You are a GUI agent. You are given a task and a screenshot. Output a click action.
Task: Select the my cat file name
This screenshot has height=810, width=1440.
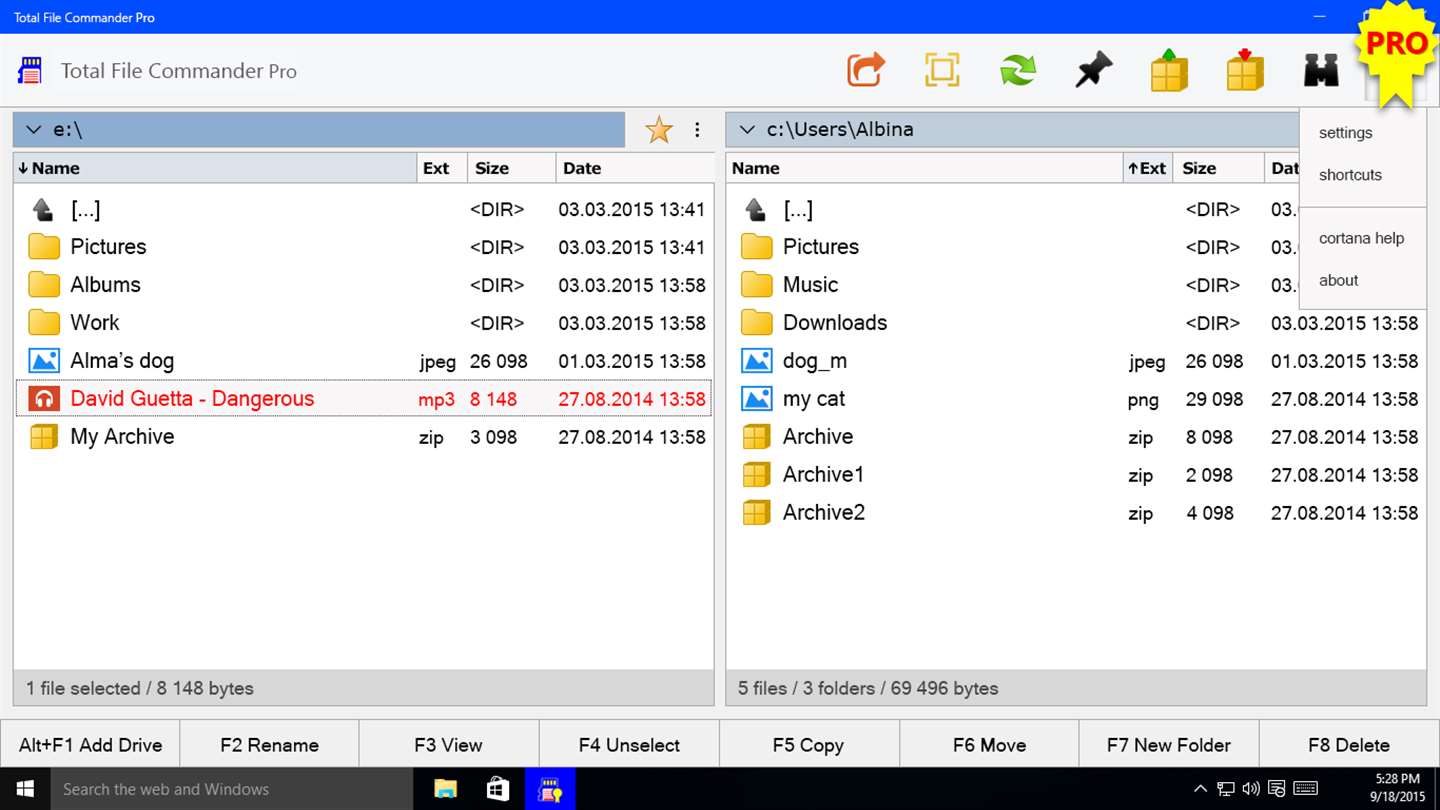814,399
